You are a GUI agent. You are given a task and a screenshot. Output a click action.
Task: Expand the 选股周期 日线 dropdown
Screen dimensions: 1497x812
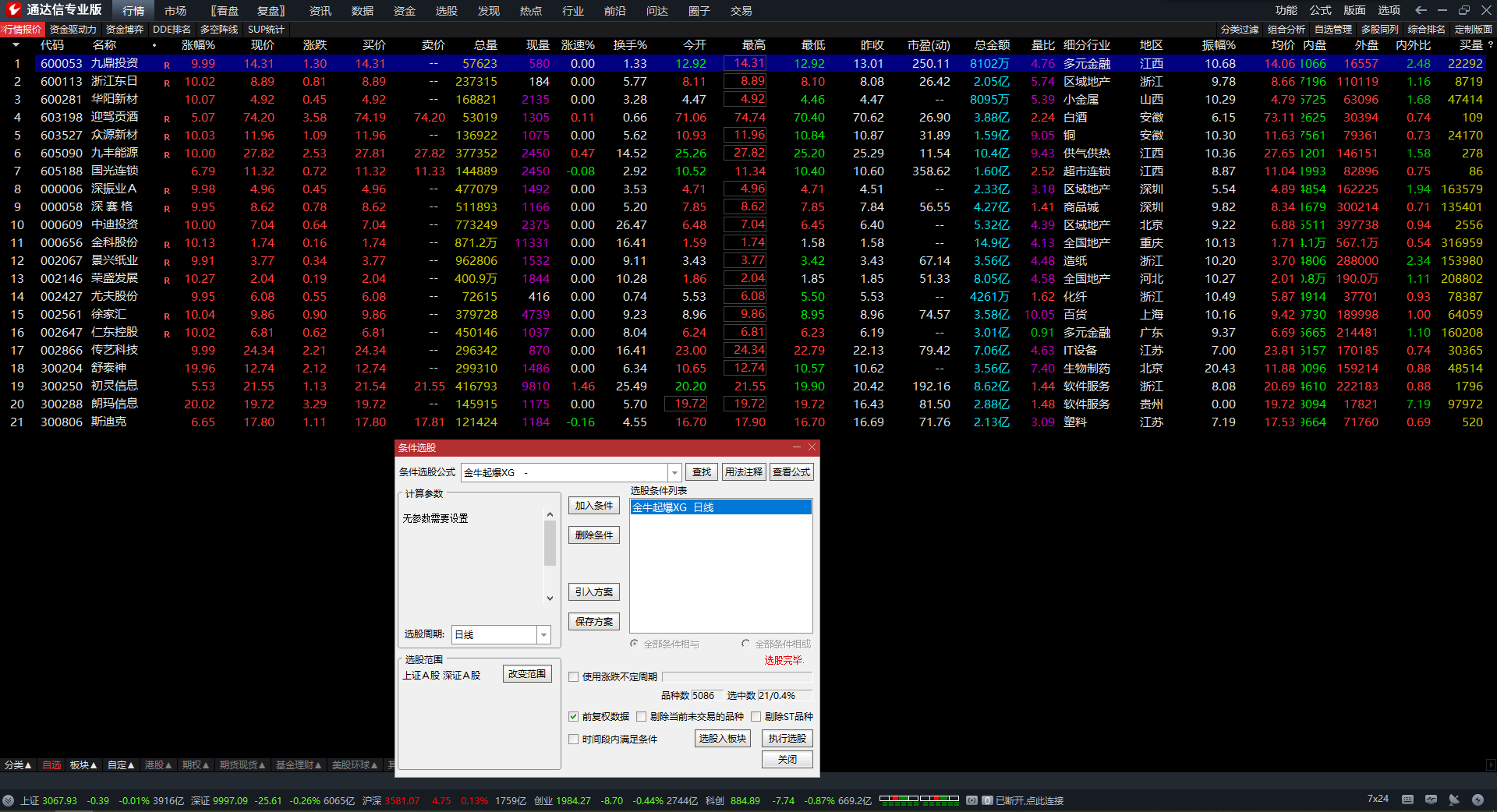click(x=543, y=635)
